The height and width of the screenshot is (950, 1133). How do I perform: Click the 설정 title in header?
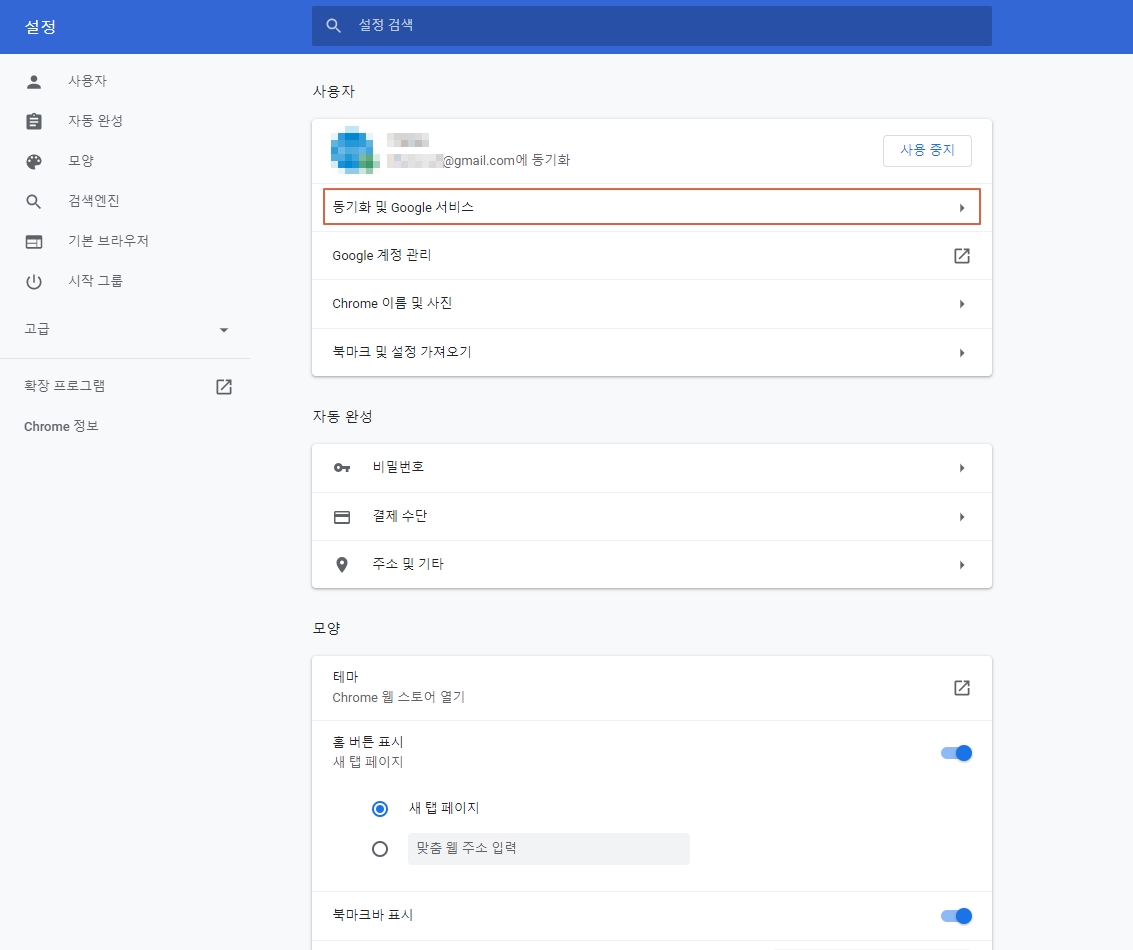[40, 27]
